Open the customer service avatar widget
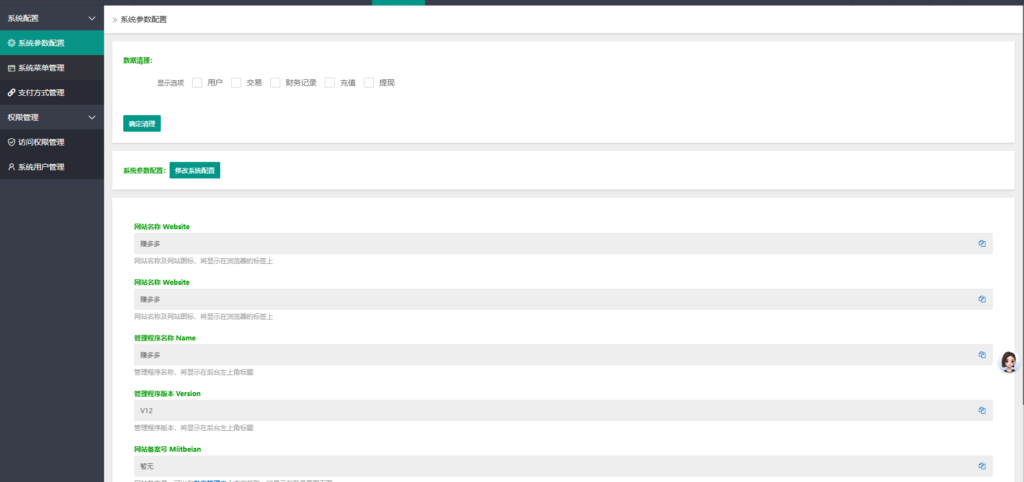The width and height of the screenshot is (1024, 482). click(1009, 361)
